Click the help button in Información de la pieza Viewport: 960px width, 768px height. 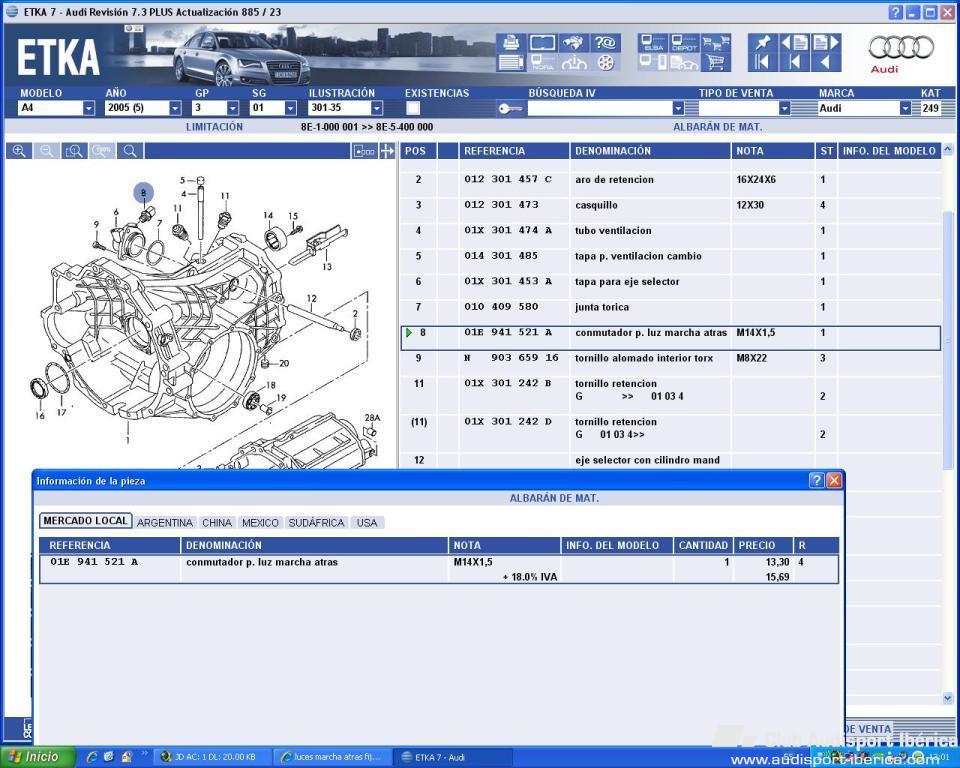[x=816, y=480]
